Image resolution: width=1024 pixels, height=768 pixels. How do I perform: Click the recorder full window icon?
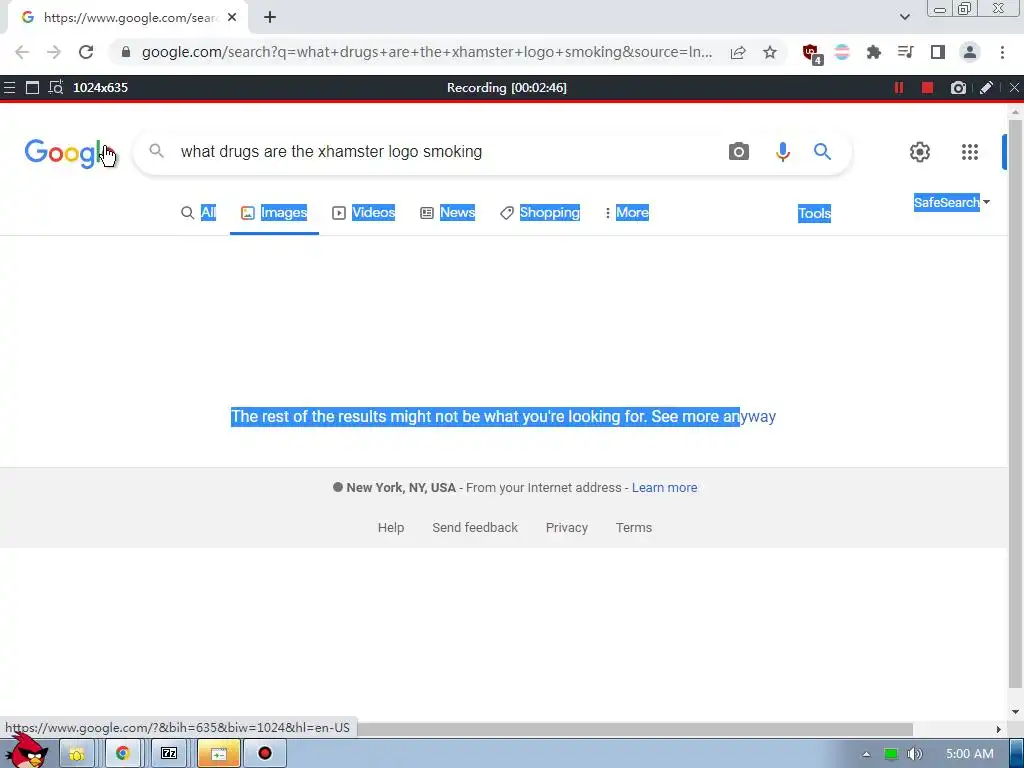click(x=32, y=88)
